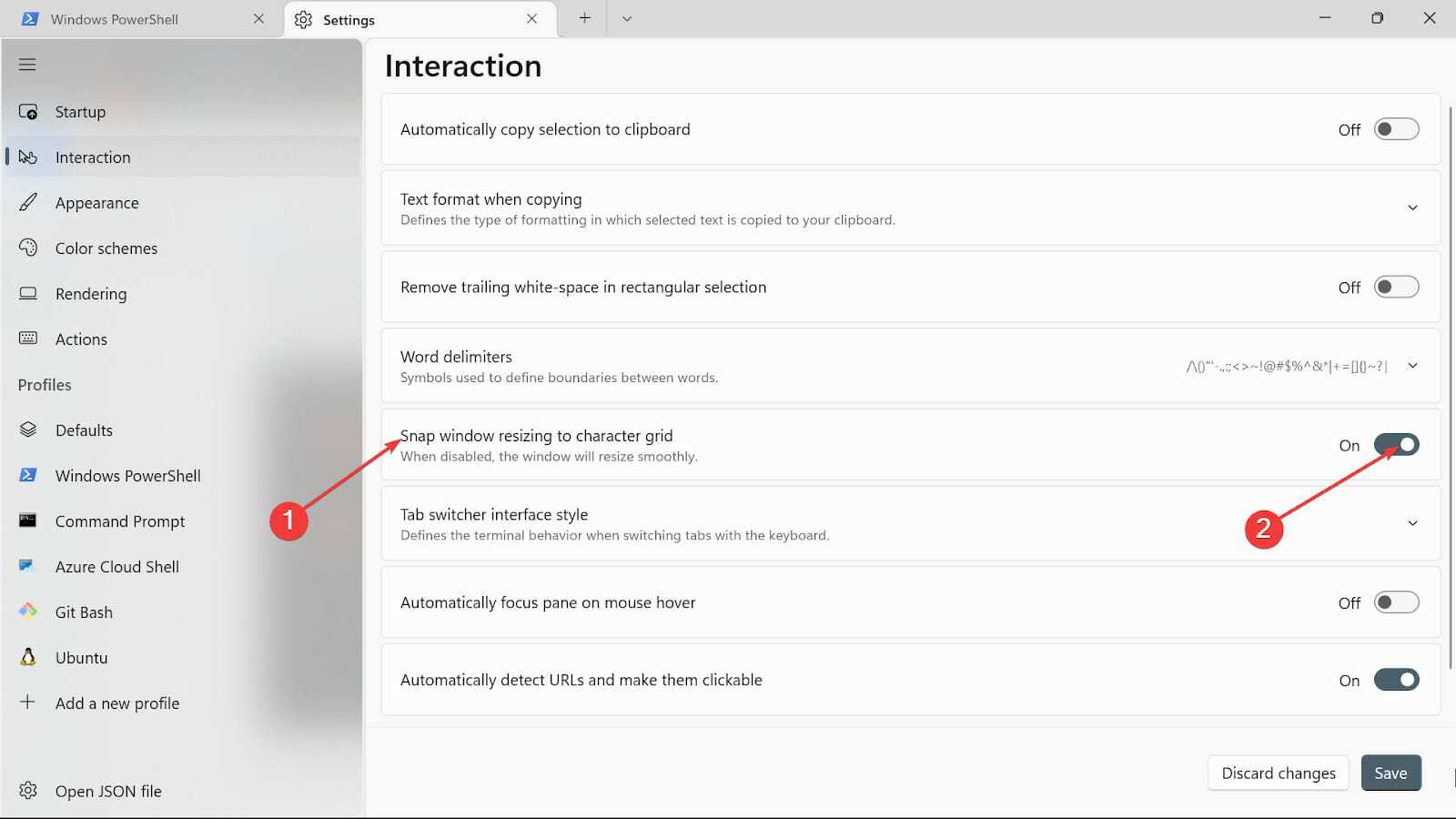Click Add a new profile
Image resolution: width=1456 pixels, height=819 pixels.
tap(182, 703)
